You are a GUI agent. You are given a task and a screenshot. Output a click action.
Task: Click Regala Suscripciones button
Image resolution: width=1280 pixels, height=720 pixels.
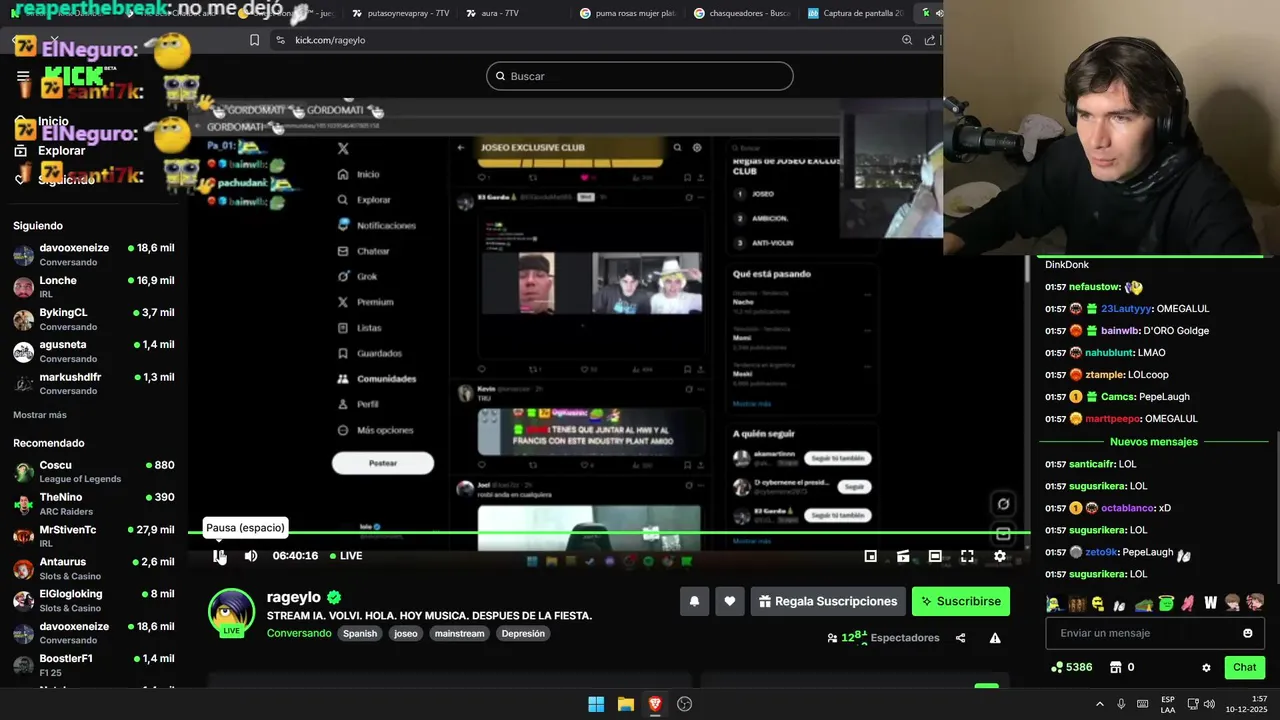828,601
